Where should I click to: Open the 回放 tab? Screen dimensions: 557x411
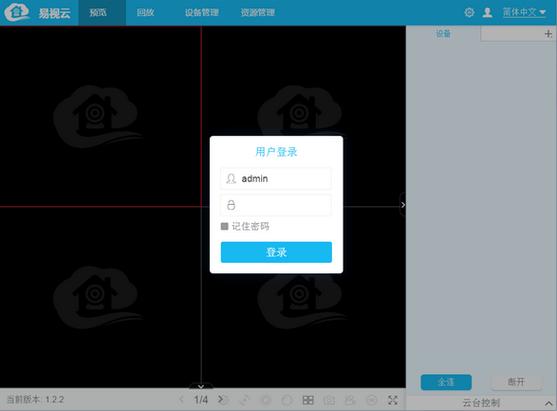[x=145, y=12]
